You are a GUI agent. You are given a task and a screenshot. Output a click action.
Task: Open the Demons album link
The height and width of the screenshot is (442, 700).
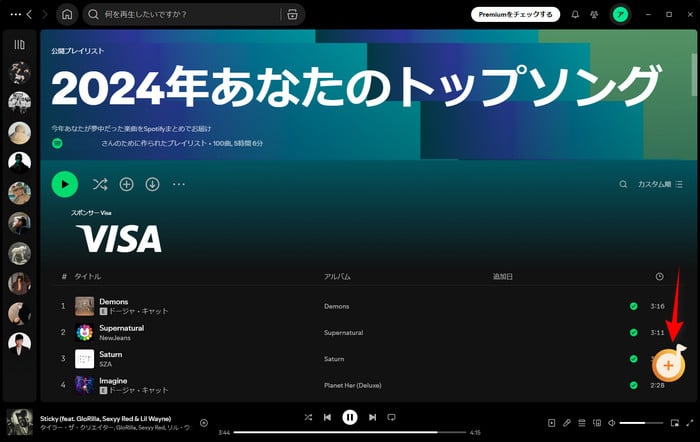(x=337, y=306)
